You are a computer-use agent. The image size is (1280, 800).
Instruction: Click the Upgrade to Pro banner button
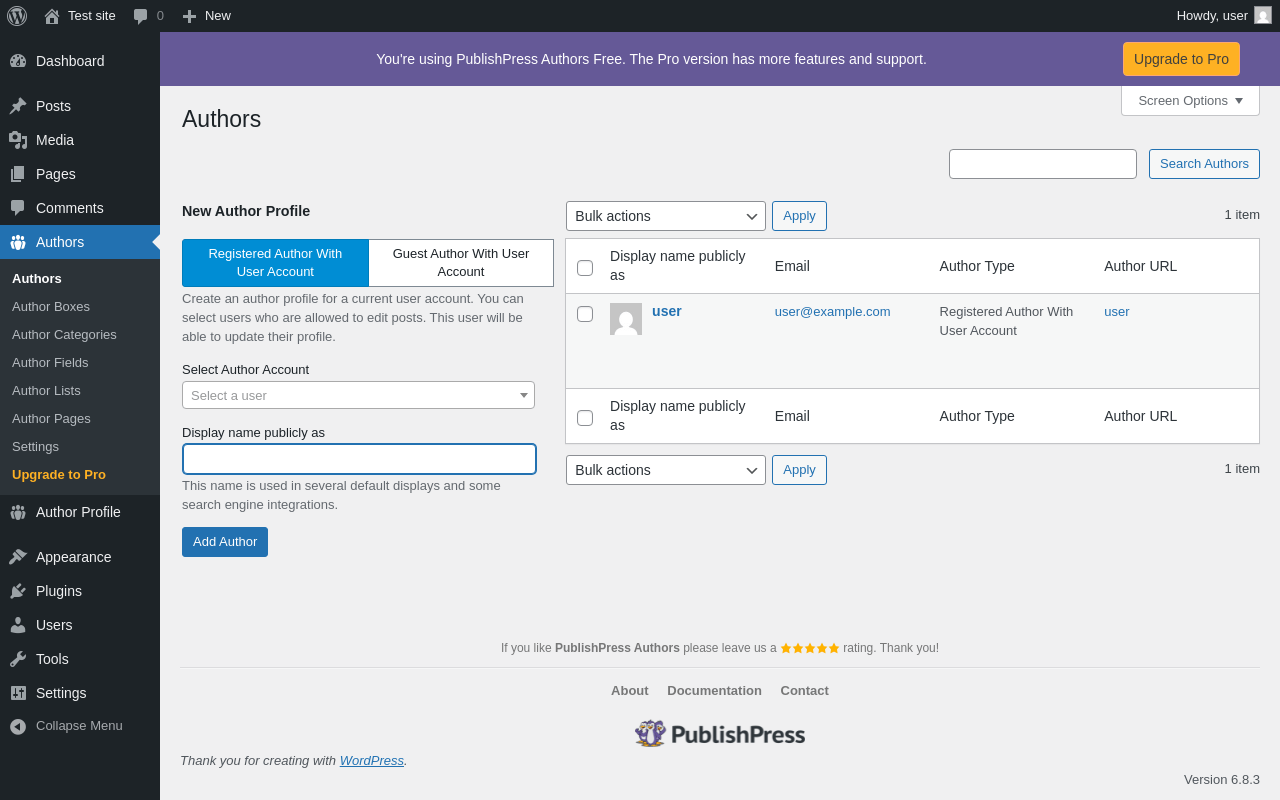coord(1181,59)
